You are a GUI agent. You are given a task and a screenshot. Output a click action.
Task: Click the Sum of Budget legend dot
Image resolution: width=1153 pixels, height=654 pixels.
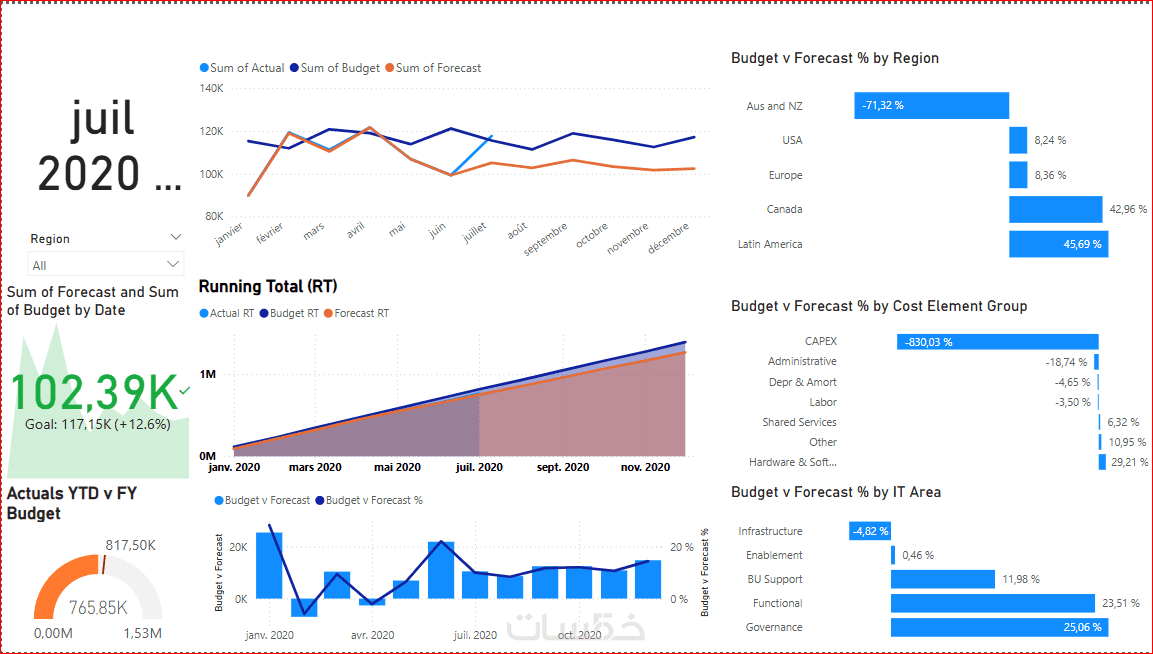[x=294, y=68]
